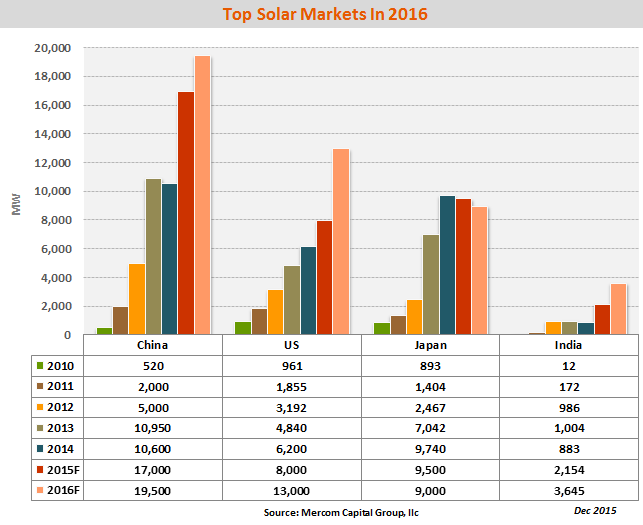Select the 2016F salmon legend swatch
This screenshot has width=643, height=525.
tap(37, 489)
